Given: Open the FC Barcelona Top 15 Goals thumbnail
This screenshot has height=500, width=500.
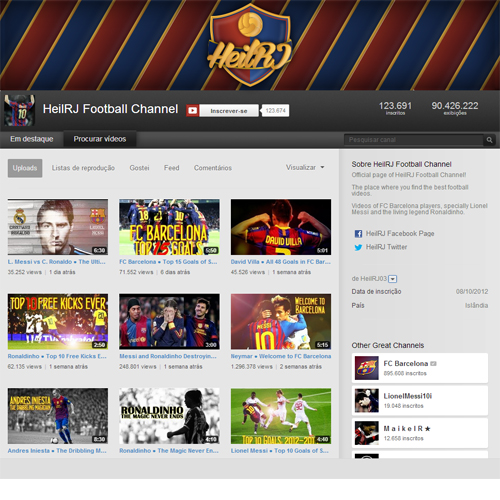Looking at the screenshot, I should point(169,227).
